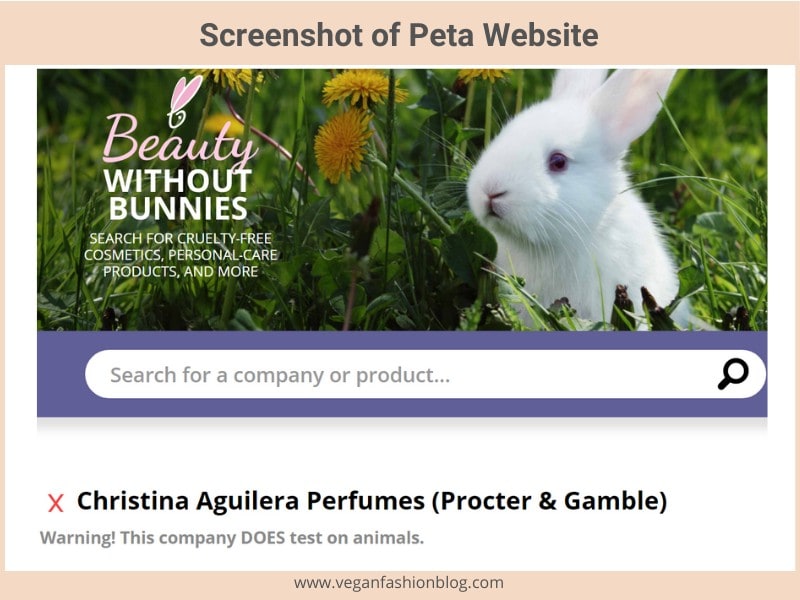Screen dimensions: 800x600
Task: Click the 'Warning!' label below company name
Action: pyautogui.click(x=78, y=538)
